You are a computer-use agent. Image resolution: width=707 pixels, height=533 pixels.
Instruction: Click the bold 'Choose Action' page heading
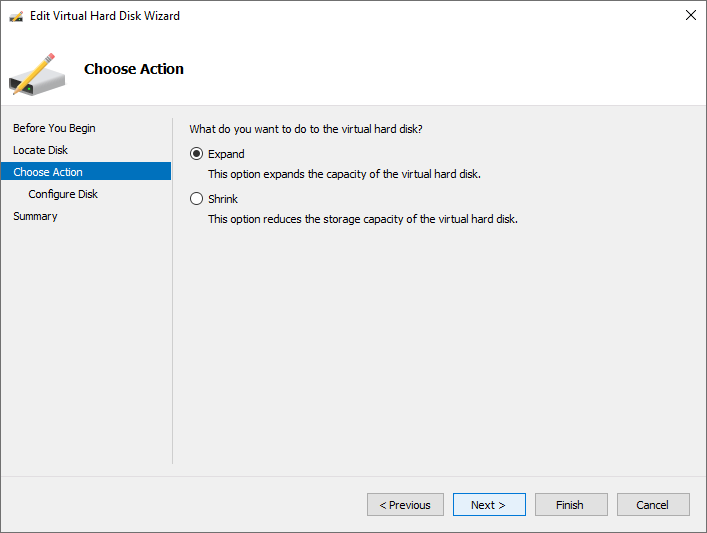tap(134, 69)
